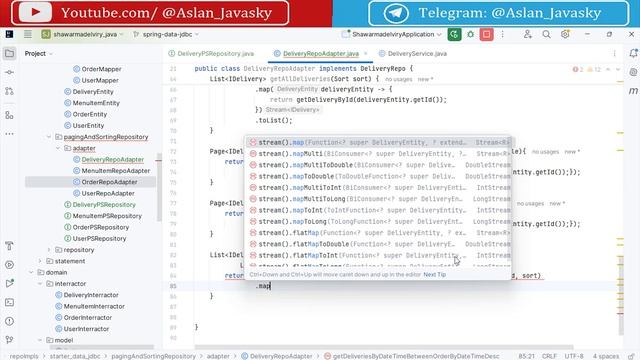Open the shawarmadelviry.java project dropdown
This screenshot has height=360, width=640.
pos(82,34)
